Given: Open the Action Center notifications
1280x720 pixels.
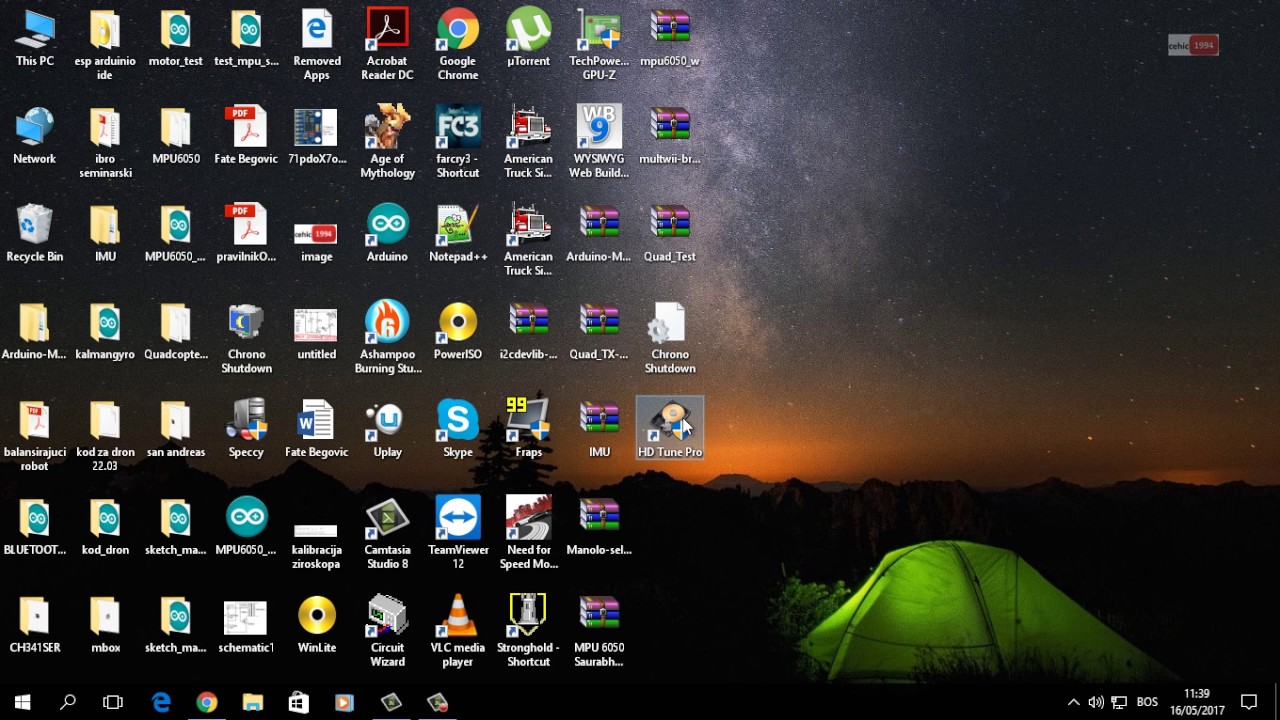Looking at the screenshot, I should point(1249,702).
